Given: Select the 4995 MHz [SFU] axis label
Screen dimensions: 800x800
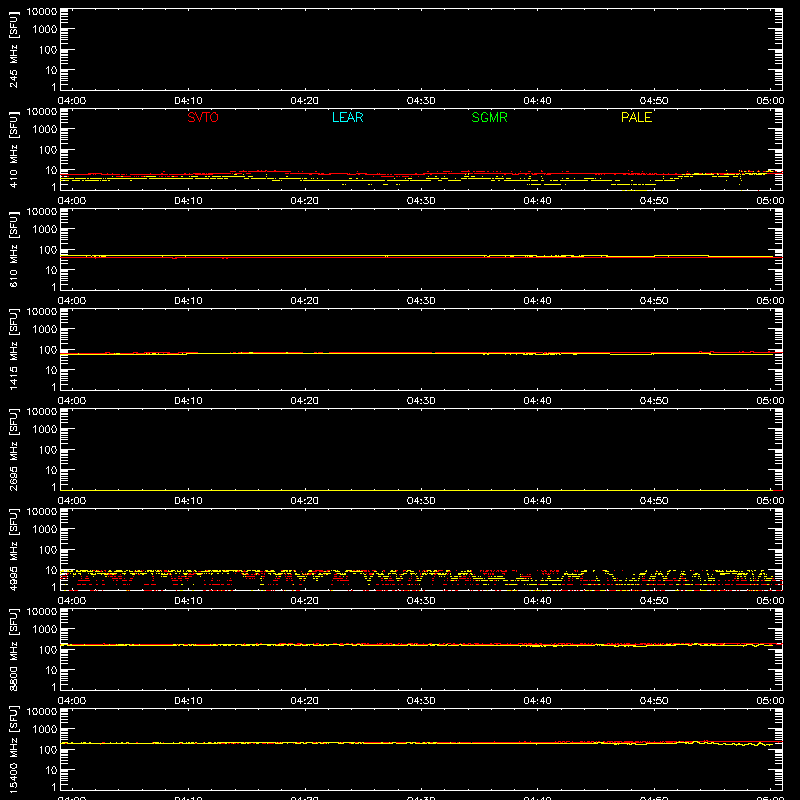Looking at the screenshot, I should click(13, 549).
